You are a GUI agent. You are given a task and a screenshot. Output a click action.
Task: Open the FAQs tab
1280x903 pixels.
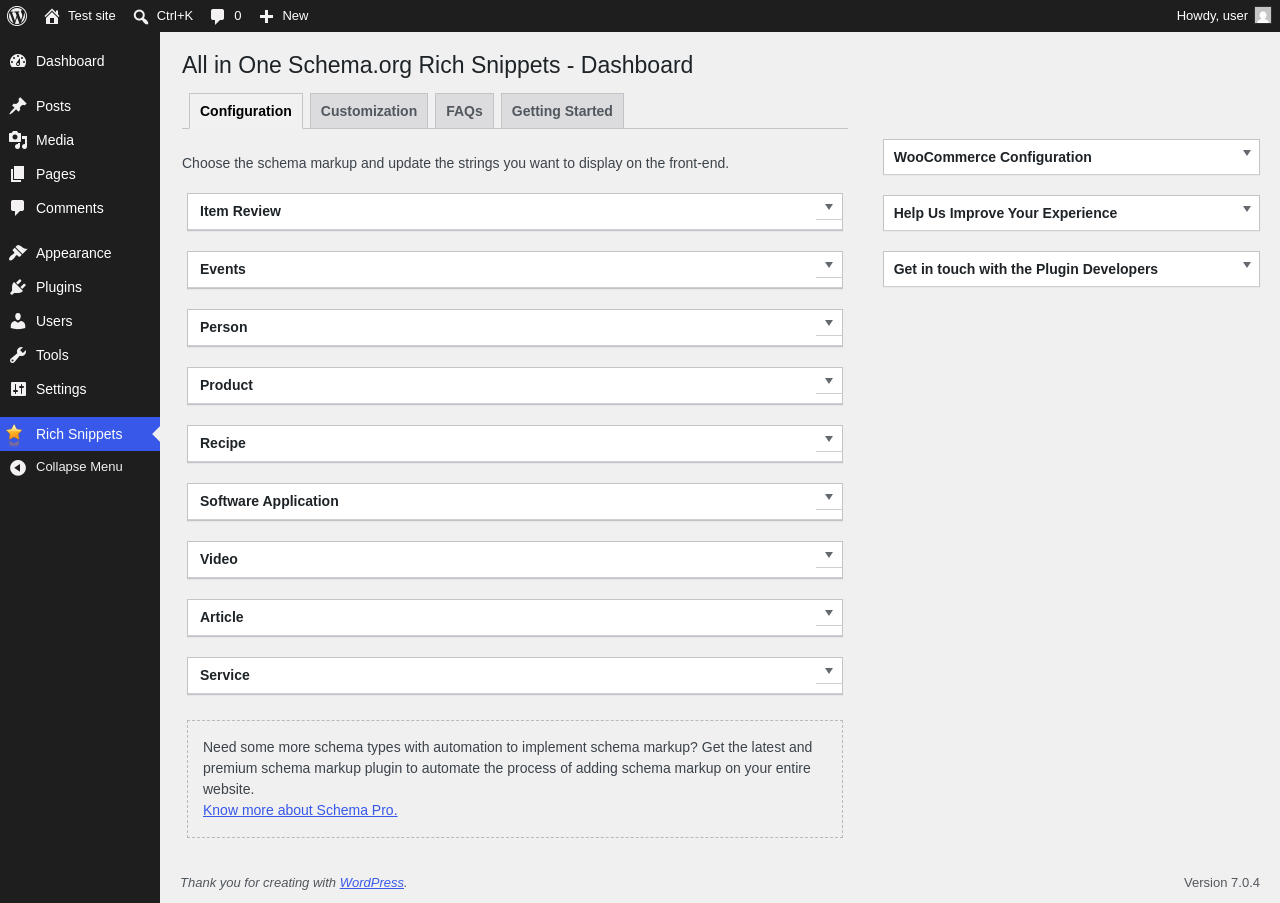click(464, 111)
